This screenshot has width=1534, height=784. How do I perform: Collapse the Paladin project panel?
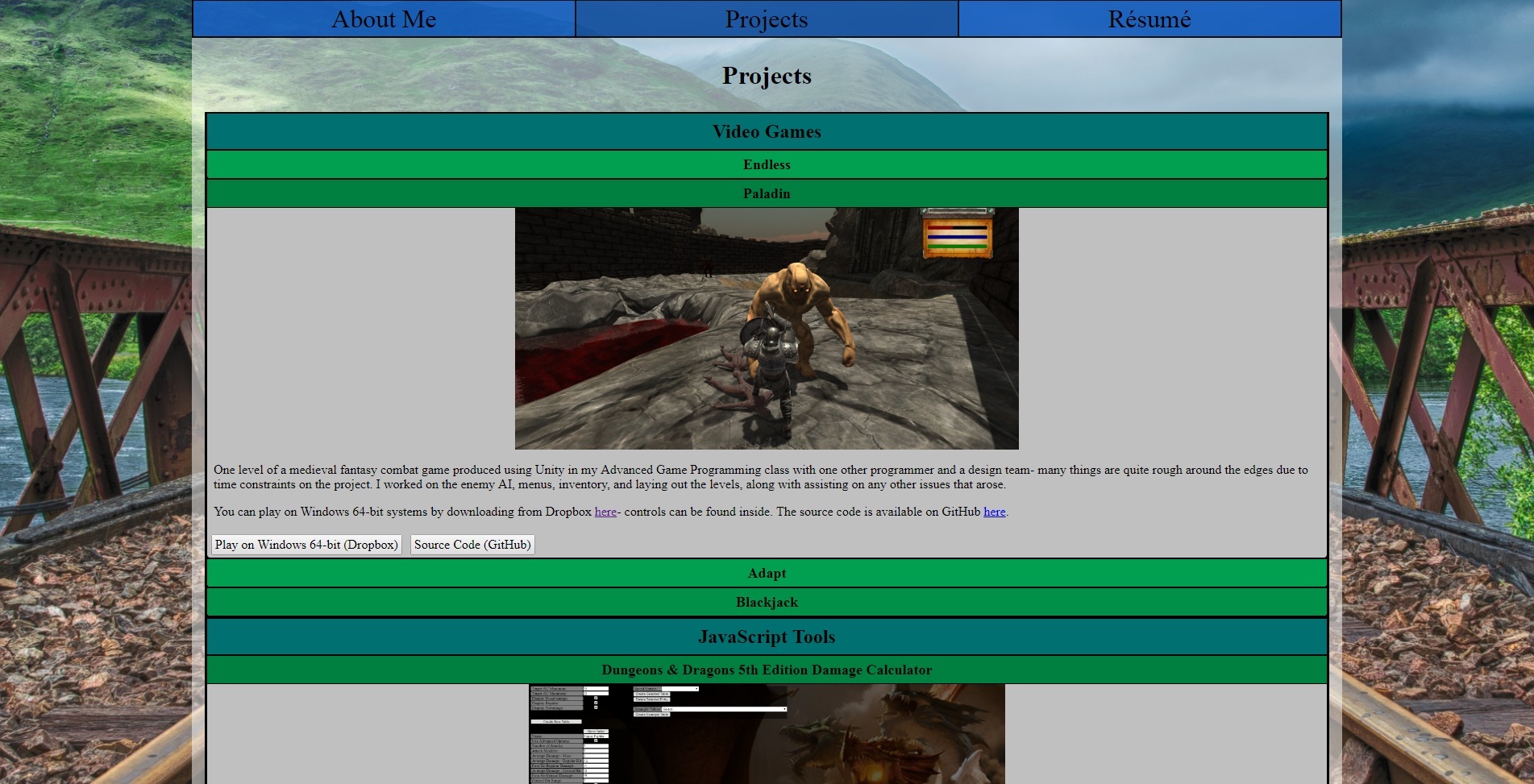tap(767, 193)
